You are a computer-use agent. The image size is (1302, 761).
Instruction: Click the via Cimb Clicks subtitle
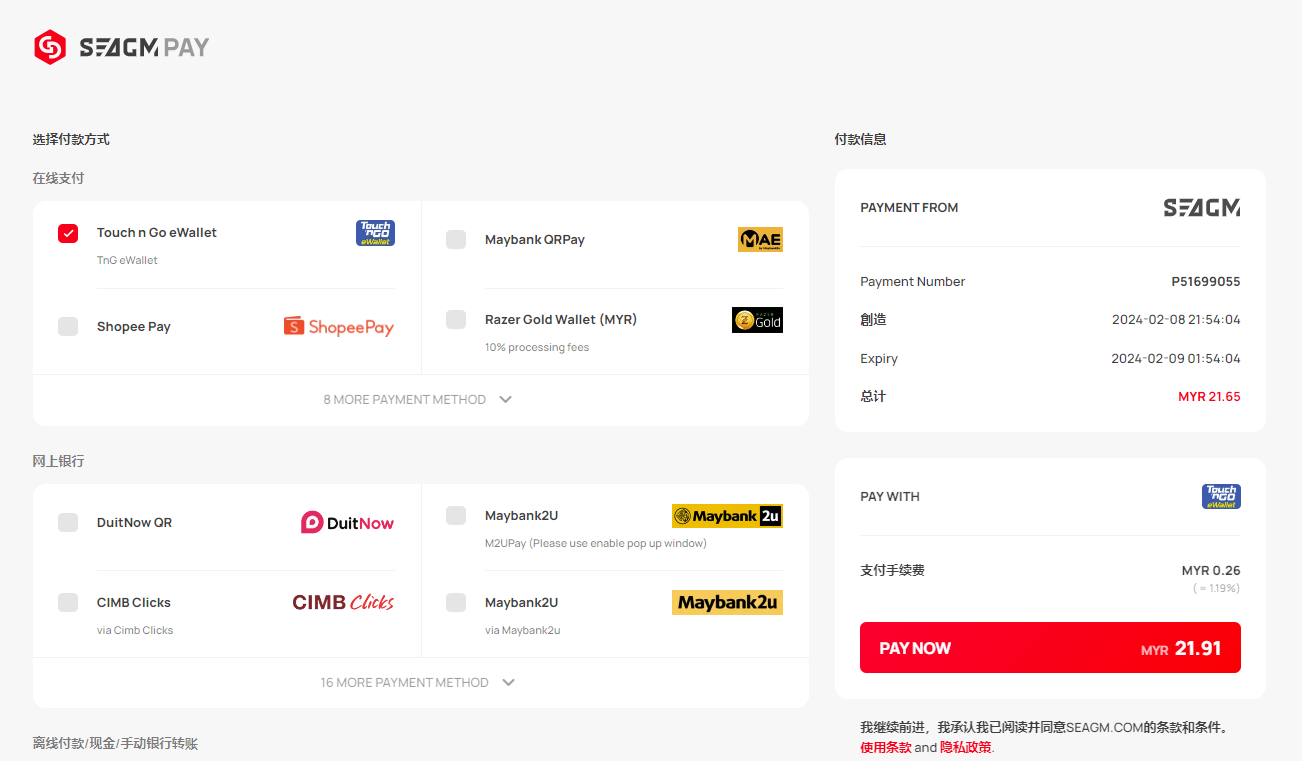click(x=135, y=630)
